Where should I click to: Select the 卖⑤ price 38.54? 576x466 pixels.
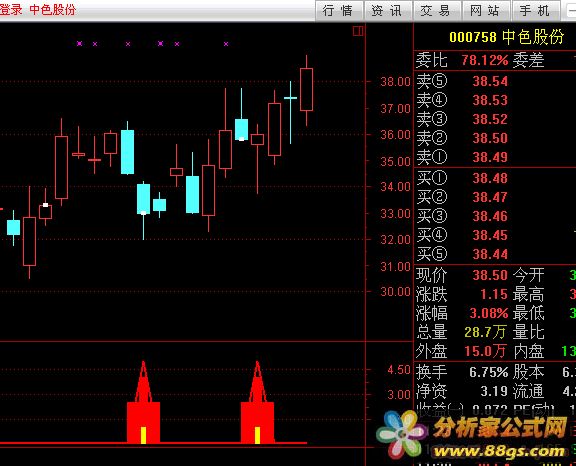490,81
